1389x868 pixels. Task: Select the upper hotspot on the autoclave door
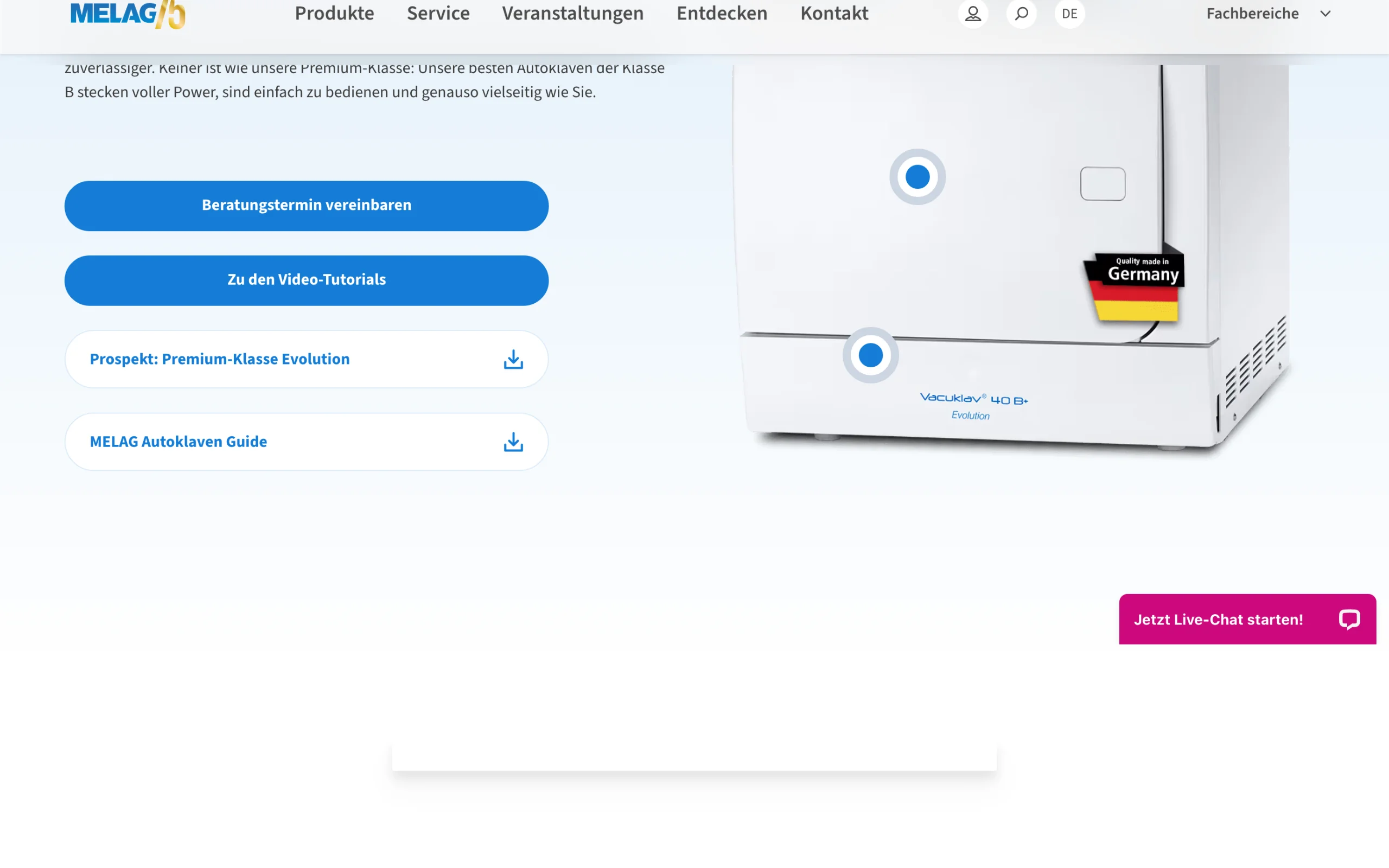pyautogui.click(x=917, y=177)
